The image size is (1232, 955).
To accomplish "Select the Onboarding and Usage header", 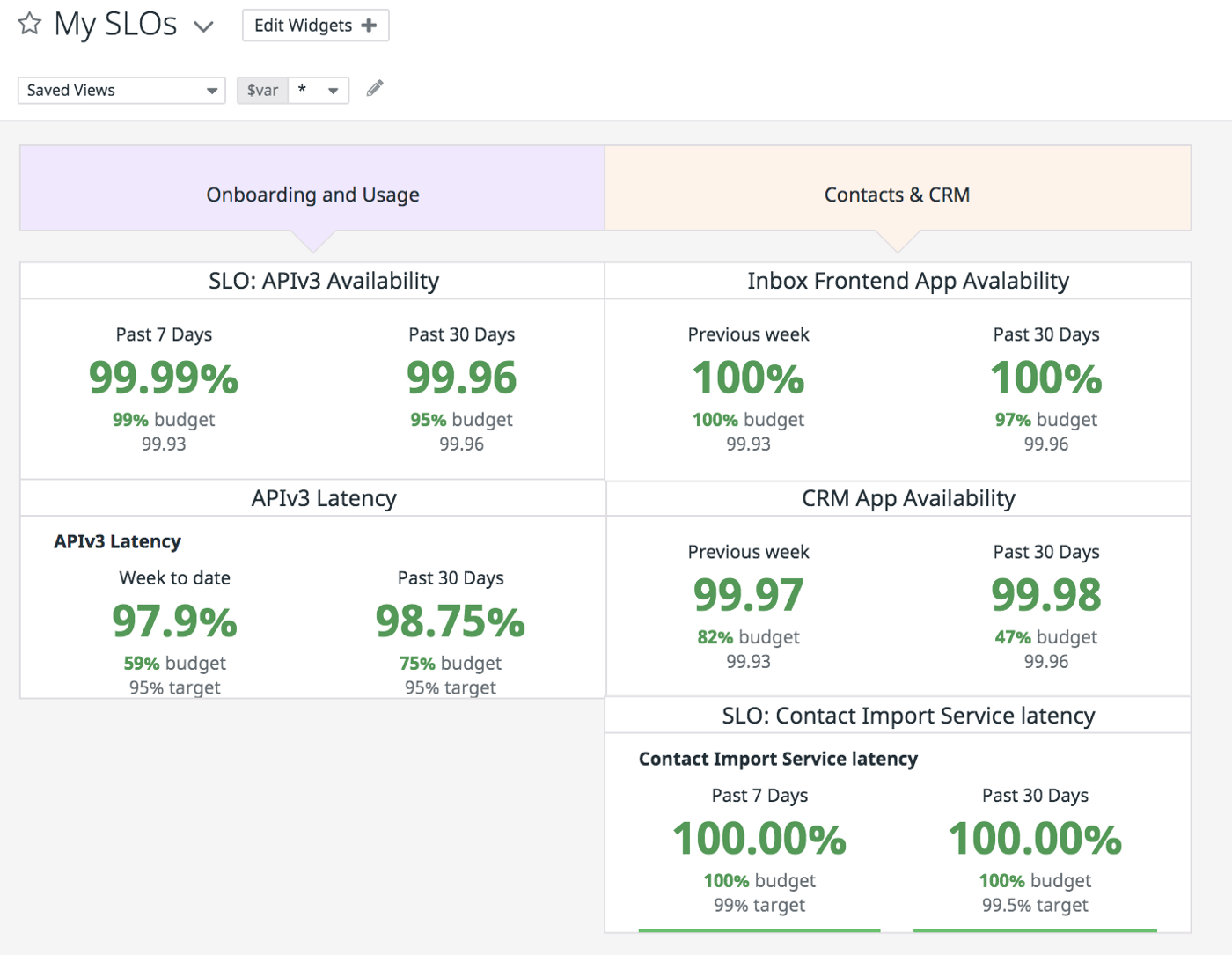I will coord(312,195).
